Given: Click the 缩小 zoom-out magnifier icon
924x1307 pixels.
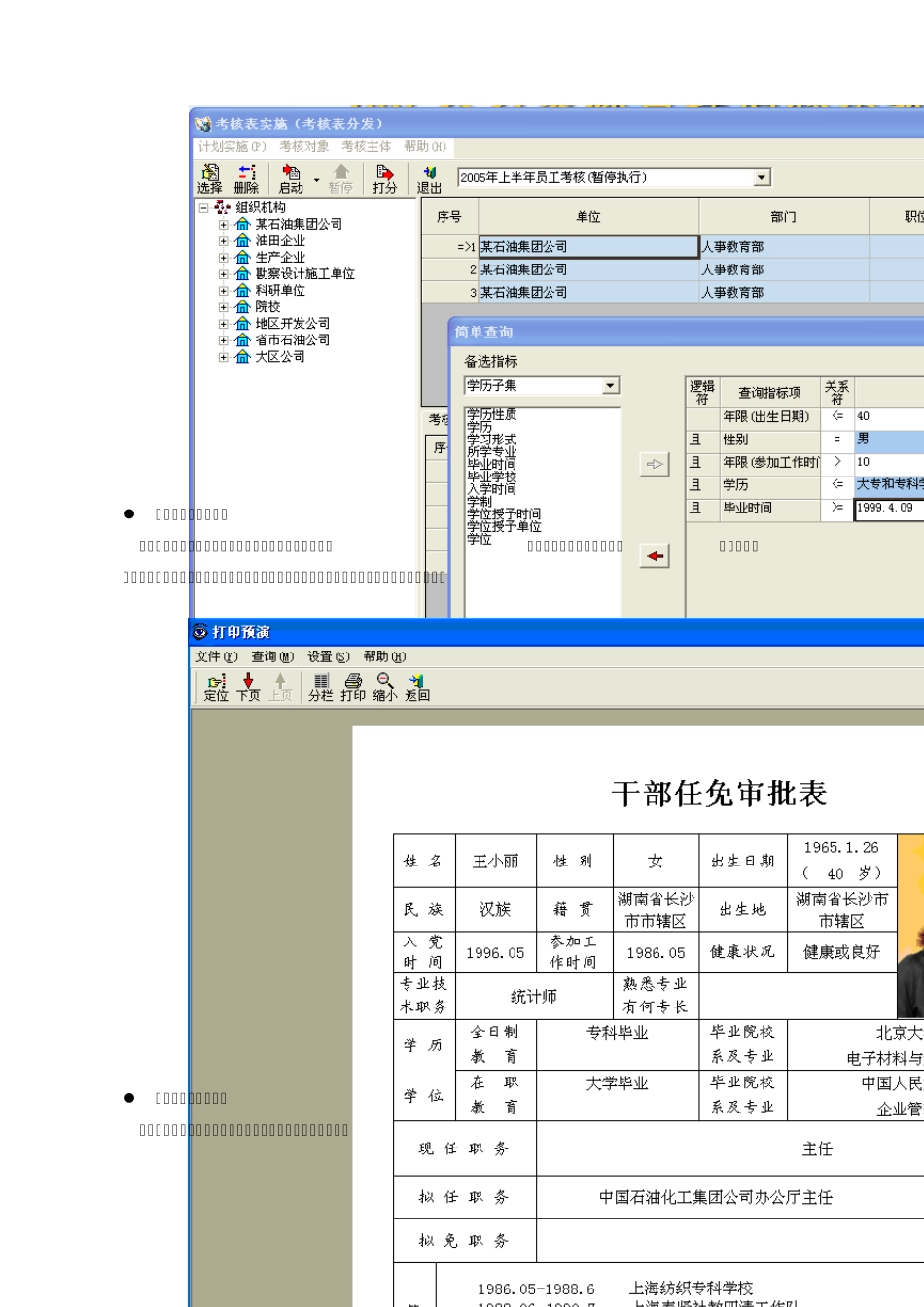Looking at the screenshot, I should [385, 687].
